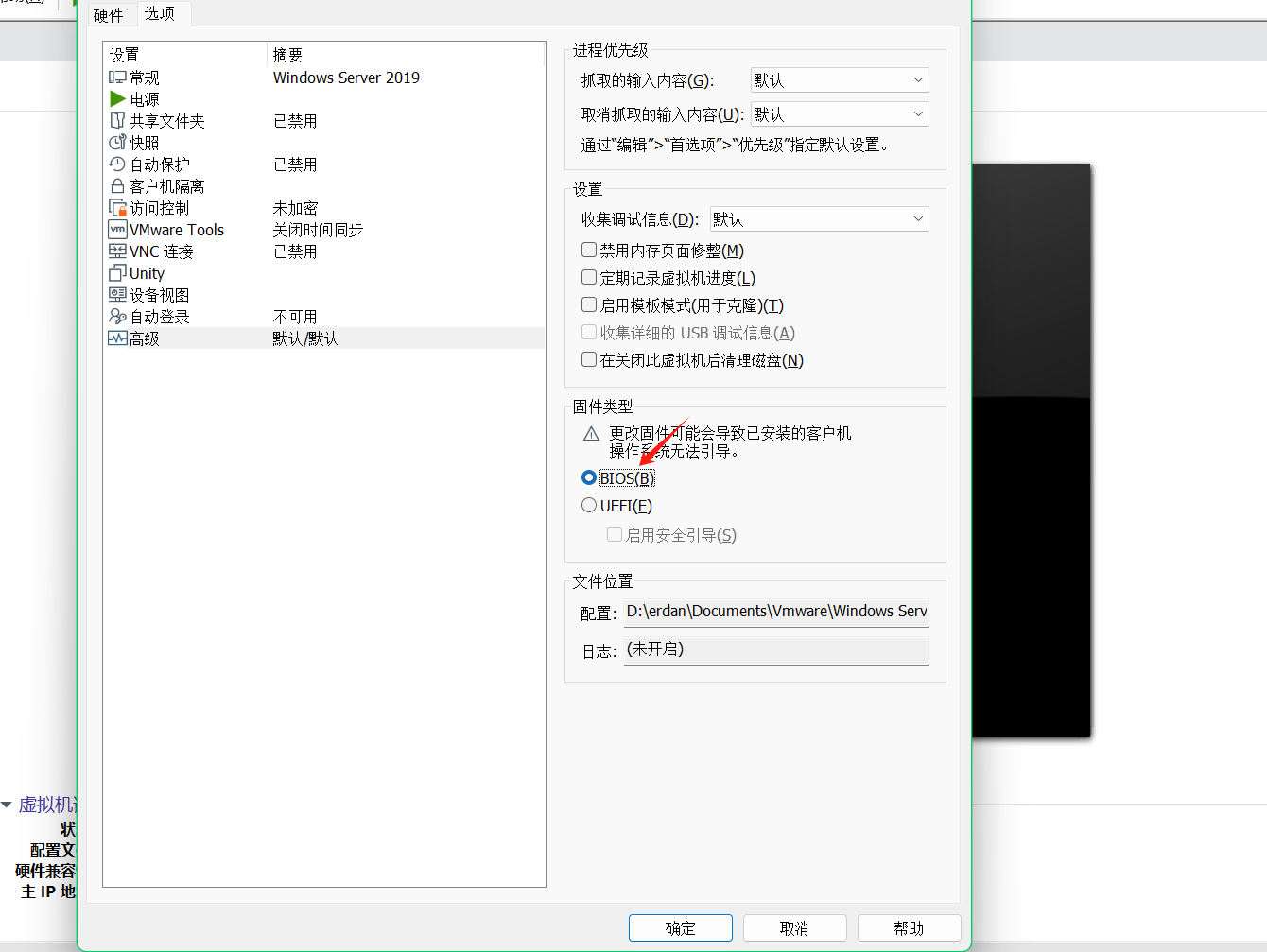Select the 高级 advanced icon
The image size is (1267, 952).
[x=117, y=338]
